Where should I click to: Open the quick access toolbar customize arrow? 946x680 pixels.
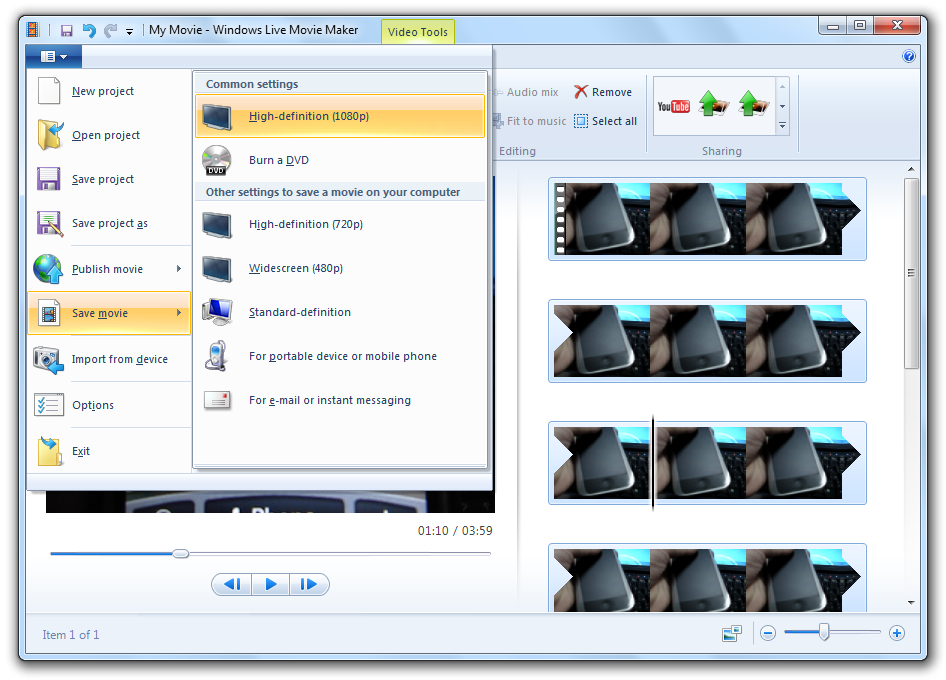click(x=129, y=31)
